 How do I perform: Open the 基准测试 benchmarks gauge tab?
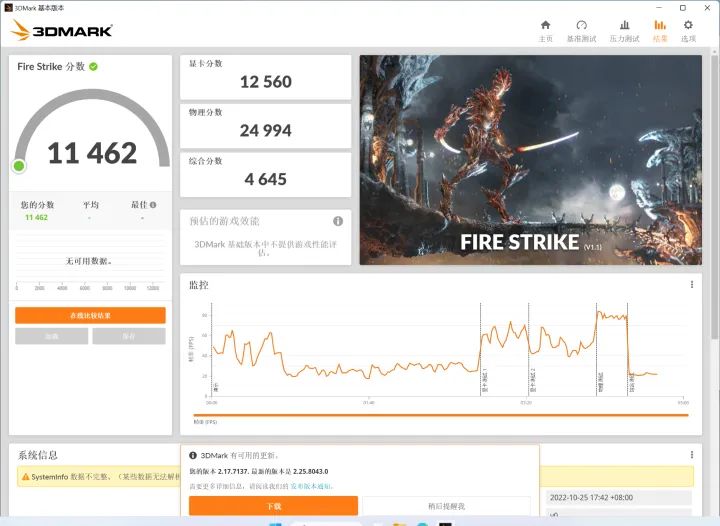tap(581, 31)
